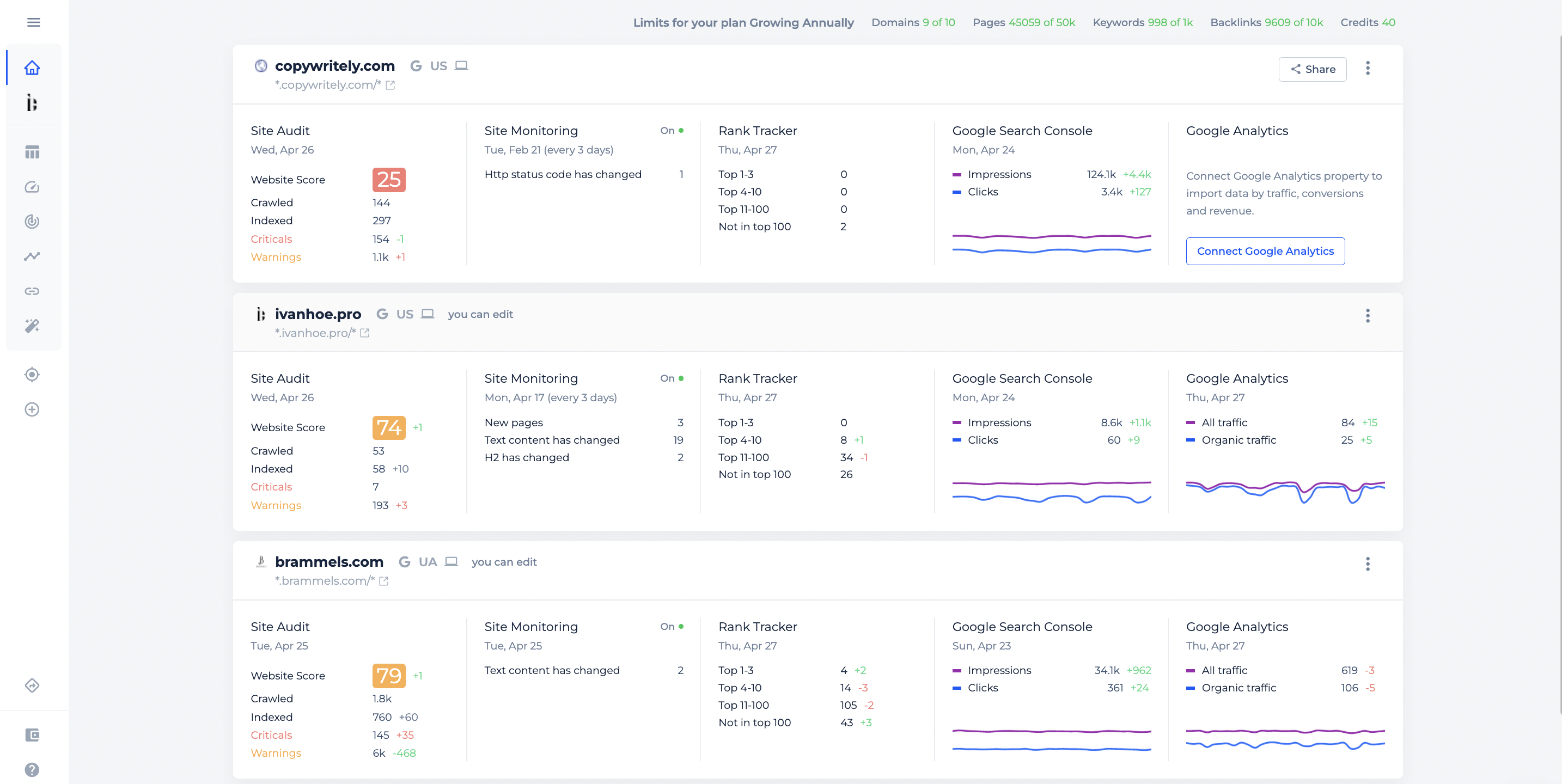Click 'H2 has changed' monitoring row
This screenshot has height=784, width=1562.
(x=584, y=457)
